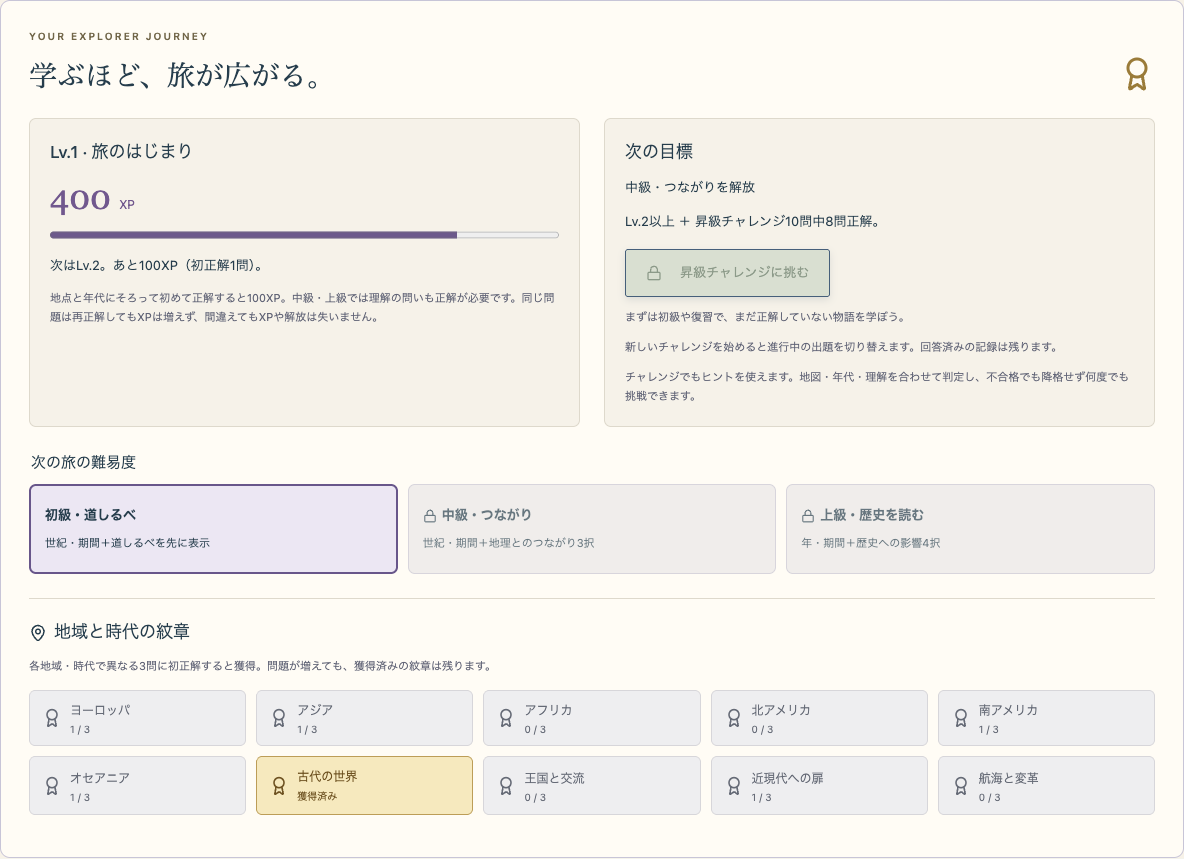Choose the locked 上級・歴史を読む difficulty

tap(970, 529)
